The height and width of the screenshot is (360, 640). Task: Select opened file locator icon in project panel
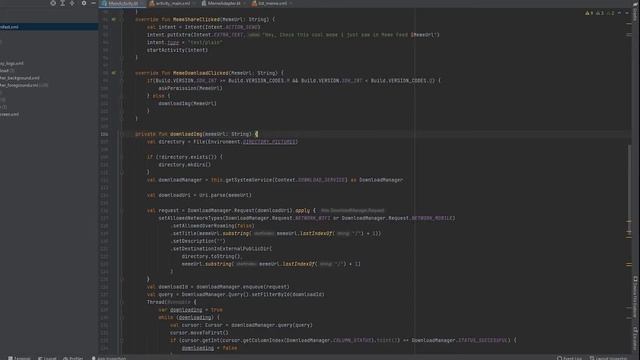pos(53,3)
